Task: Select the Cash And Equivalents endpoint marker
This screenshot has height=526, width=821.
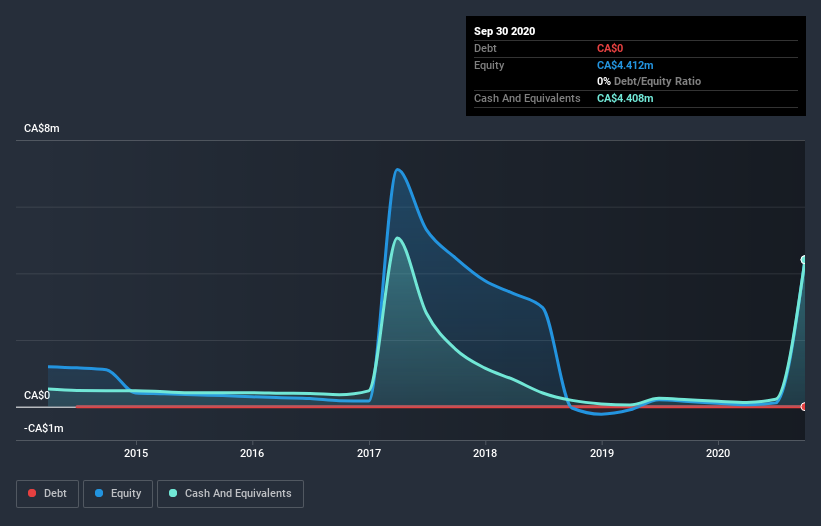Action: click(804, 260)
